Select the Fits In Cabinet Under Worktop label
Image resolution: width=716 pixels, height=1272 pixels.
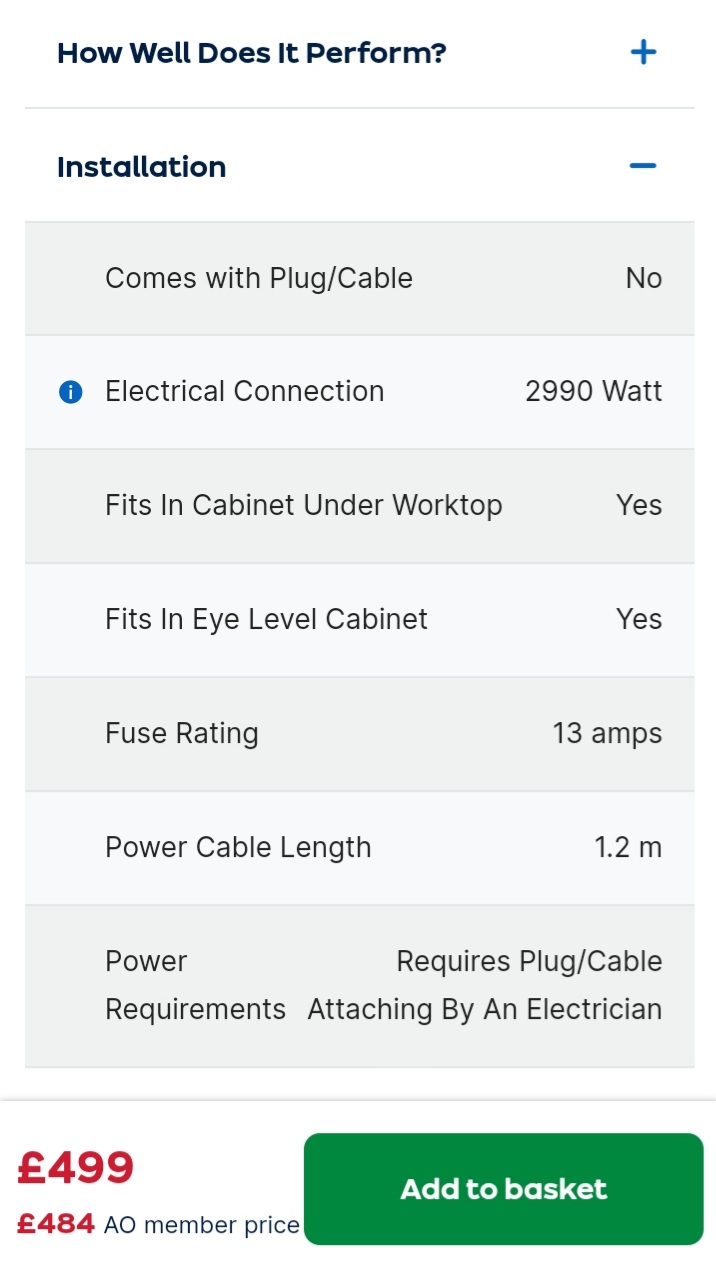[x=304, y=505]
